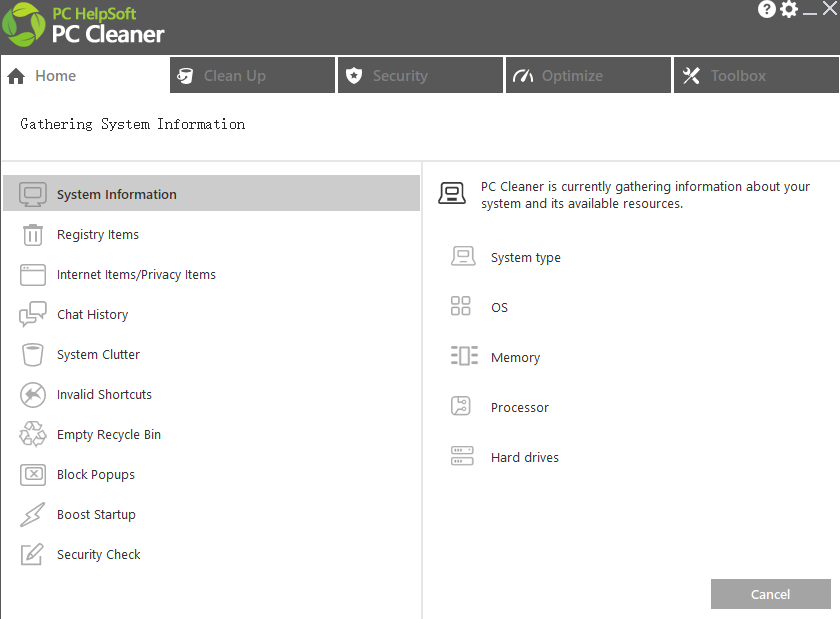Click the Boost Startup lightning icon
Screen dimensions: 840x619
[x=33, y=515]
